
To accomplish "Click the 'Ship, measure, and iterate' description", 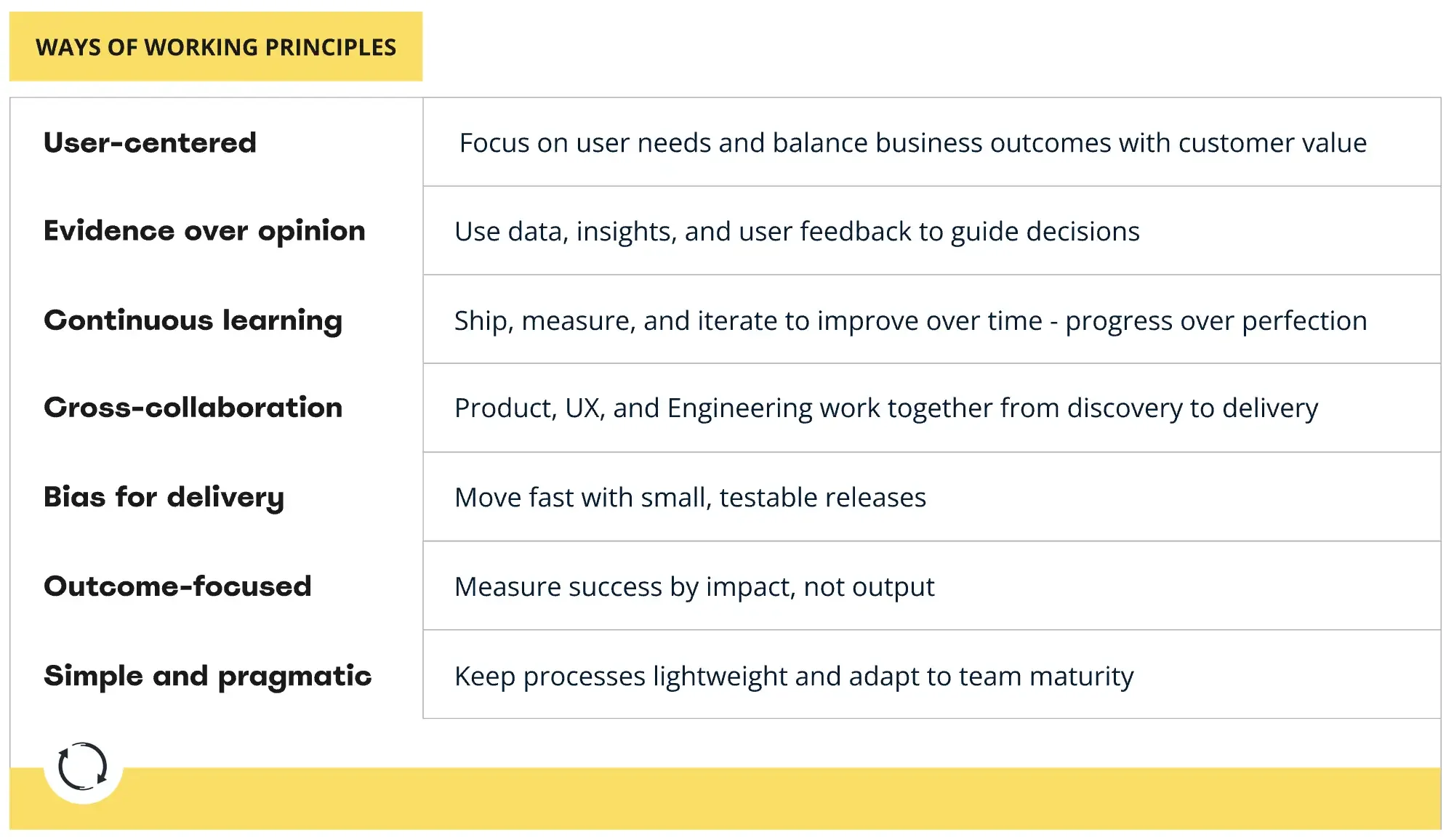I will (910, 321).
